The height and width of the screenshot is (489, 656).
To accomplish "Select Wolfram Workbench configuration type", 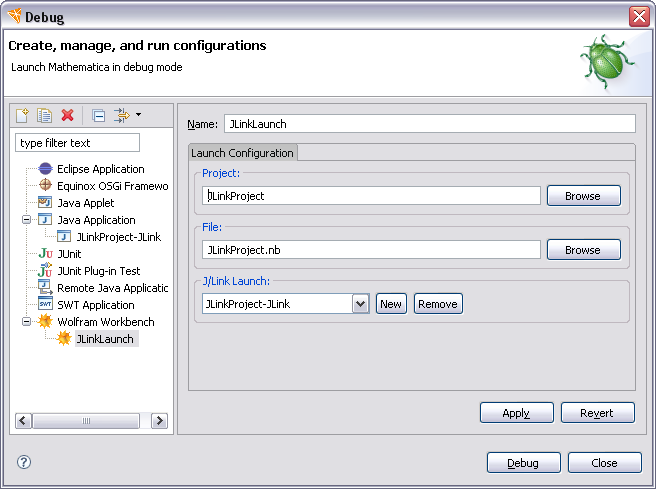I will (106, 322).
